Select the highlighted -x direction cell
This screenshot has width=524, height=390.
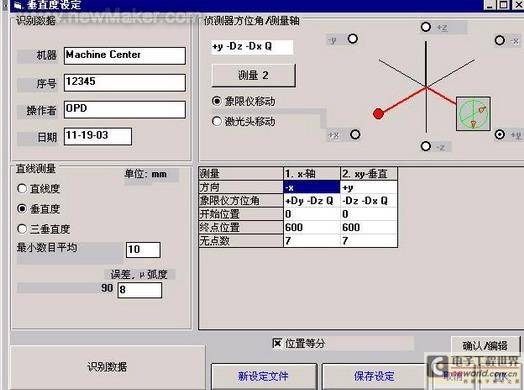click(x=312, y=187)
